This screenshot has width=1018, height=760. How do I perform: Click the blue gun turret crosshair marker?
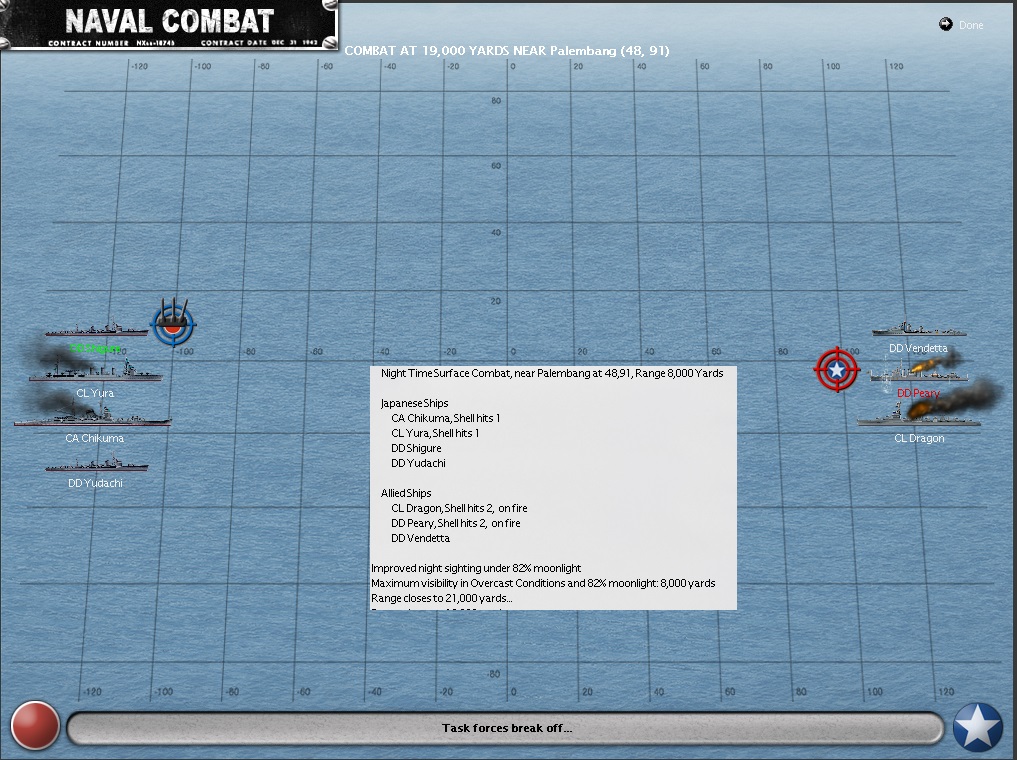coord(173,323)
